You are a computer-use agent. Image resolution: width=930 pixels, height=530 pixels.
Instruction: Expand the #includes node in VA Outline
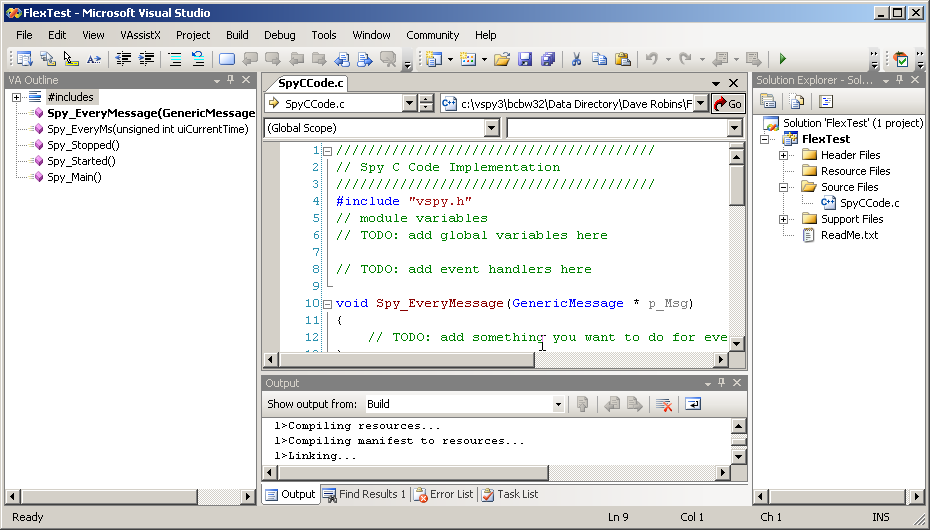click(17, 97)
